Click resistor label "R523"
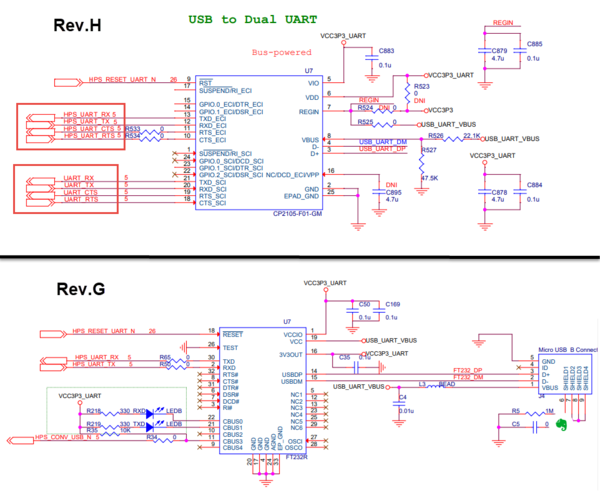The height and width of the screenshot is (491, 600). [422, 86]
